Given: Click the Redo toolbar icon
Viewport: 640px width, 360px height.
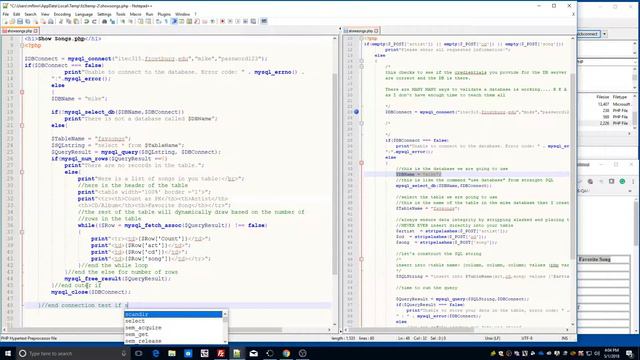Looking at the screenshot, I should [x=94, y=21].
